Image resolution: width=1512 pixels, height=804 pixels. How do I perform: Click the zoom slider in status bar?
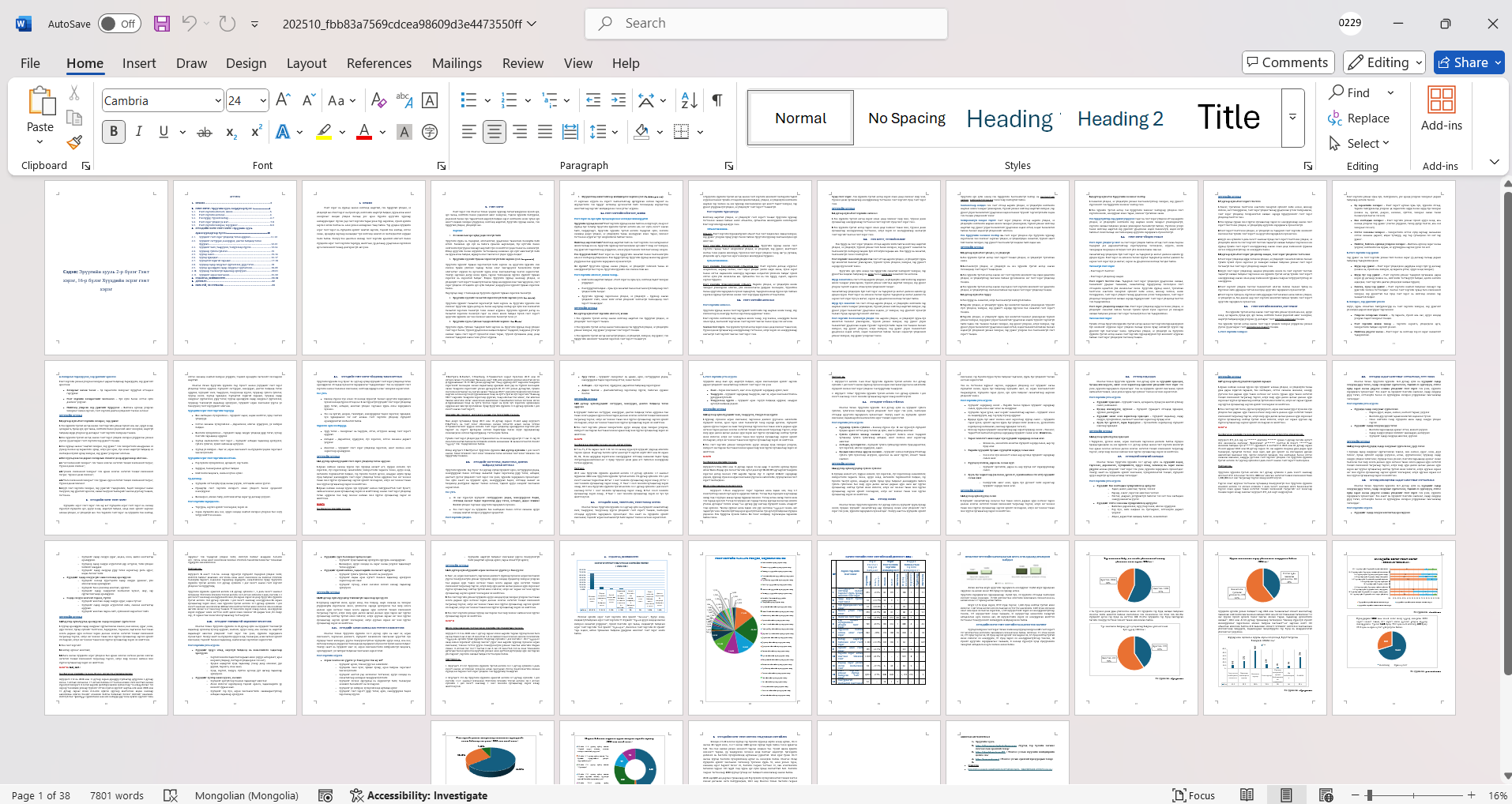1412,795
